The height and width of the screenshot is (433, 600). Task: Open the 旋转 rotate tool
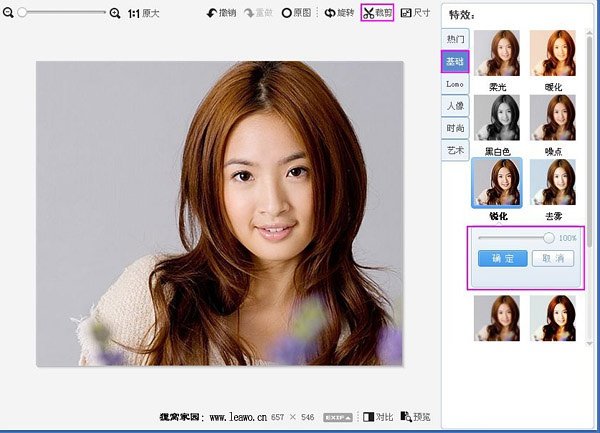click(x=339, y=14)
